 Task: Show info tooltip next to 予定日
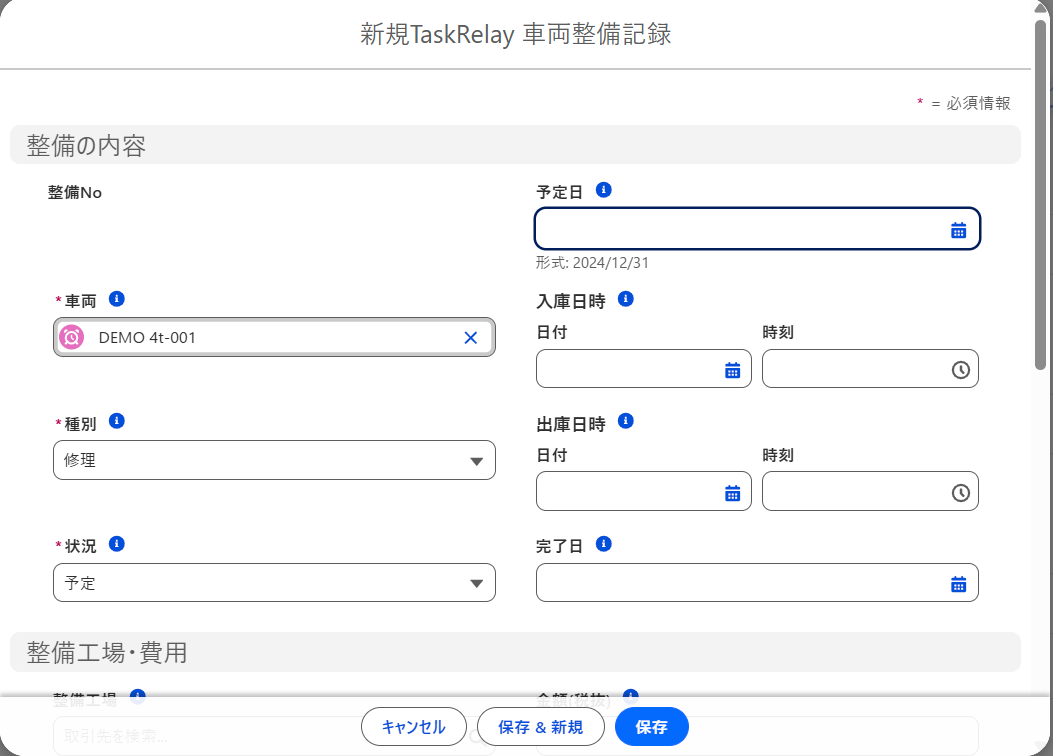tap(604, 190)
